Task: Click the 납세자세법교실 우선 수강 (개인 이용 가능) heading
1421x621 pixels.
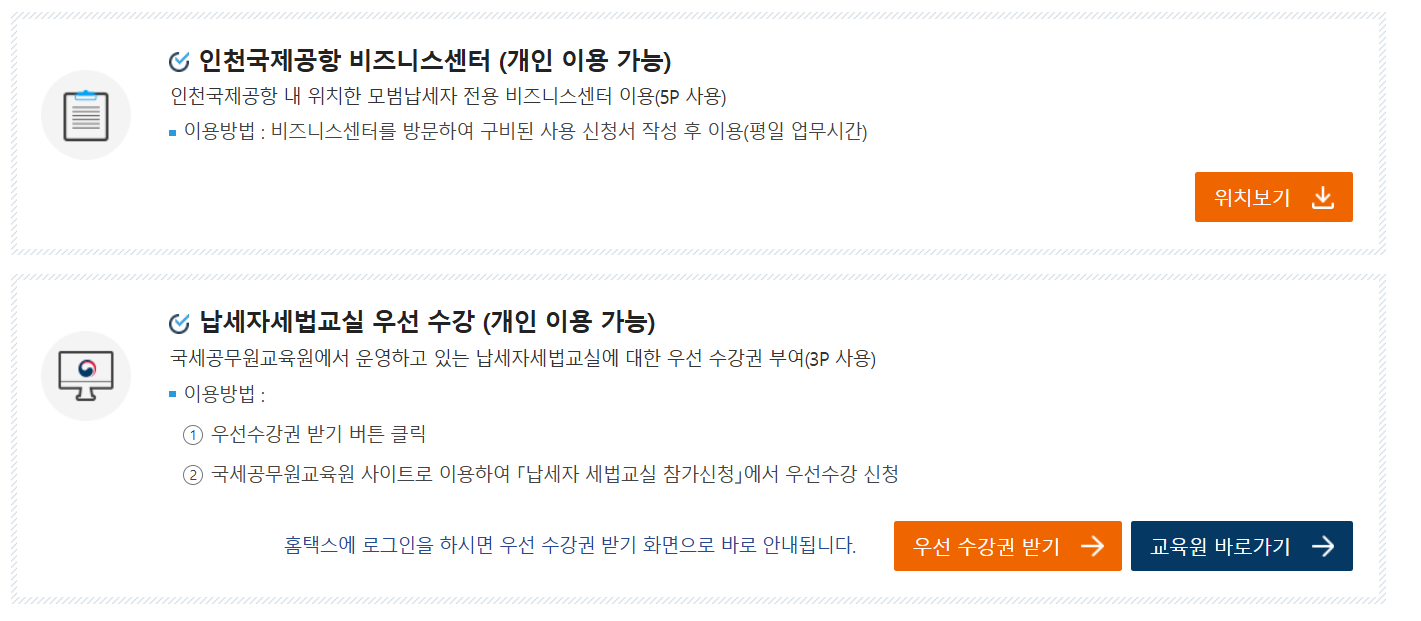Action: click(x=427, y=322)
